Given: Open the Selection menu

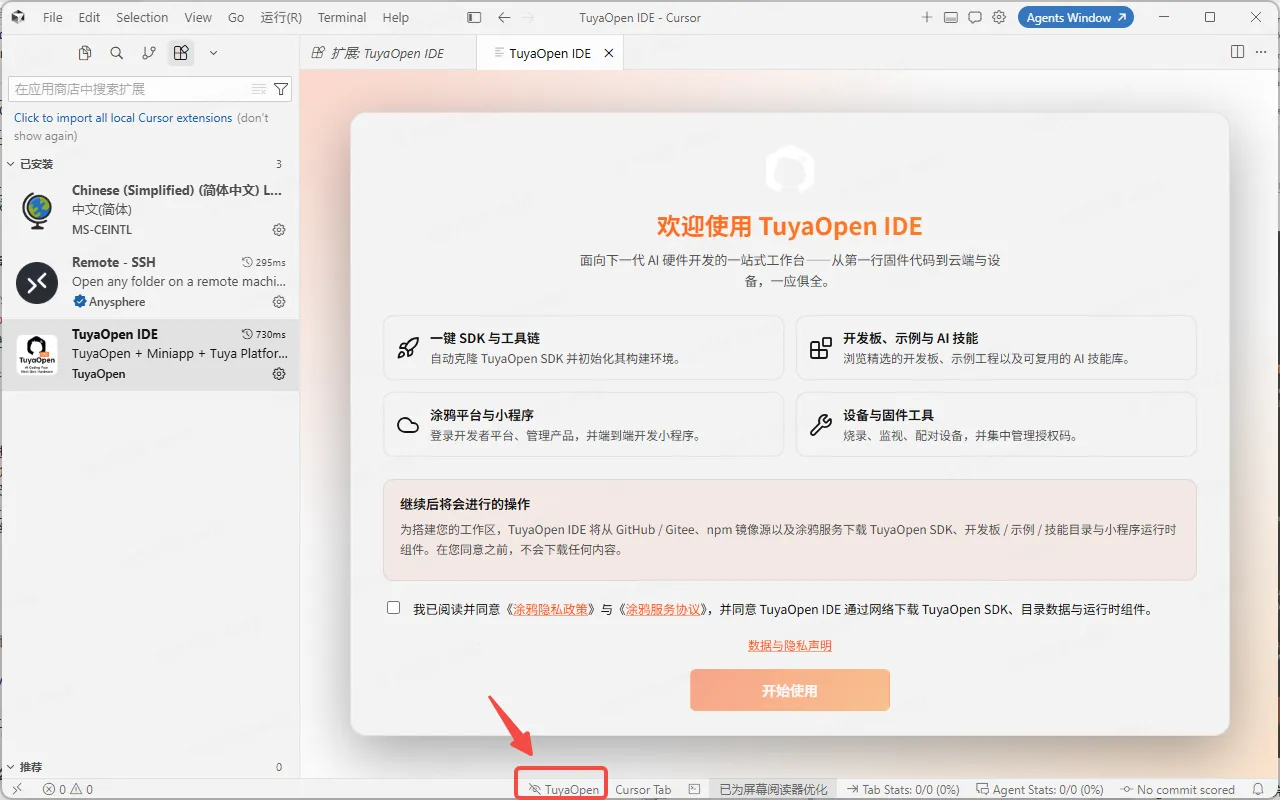Looking at the screenshot, I should pyautogui.click(x=142, y=17).
